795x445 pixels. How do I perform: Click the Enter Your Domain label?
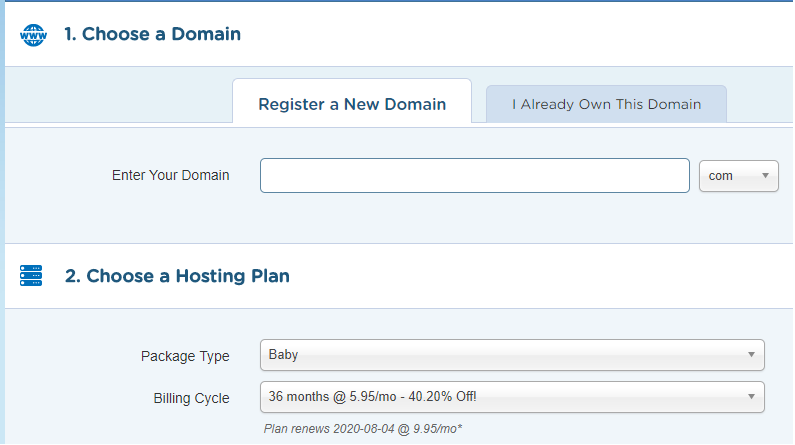click(170, 175)
